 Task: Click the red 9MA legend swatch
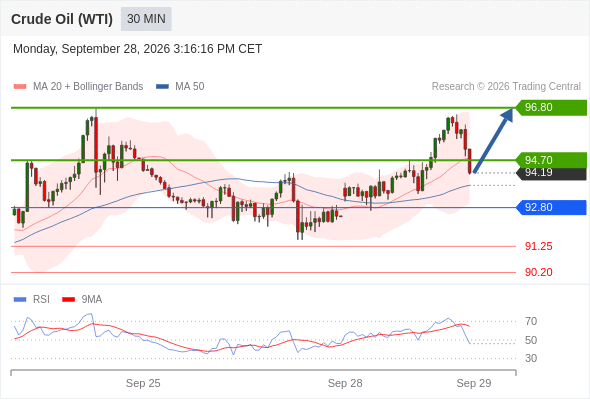(x=68, y=300)
